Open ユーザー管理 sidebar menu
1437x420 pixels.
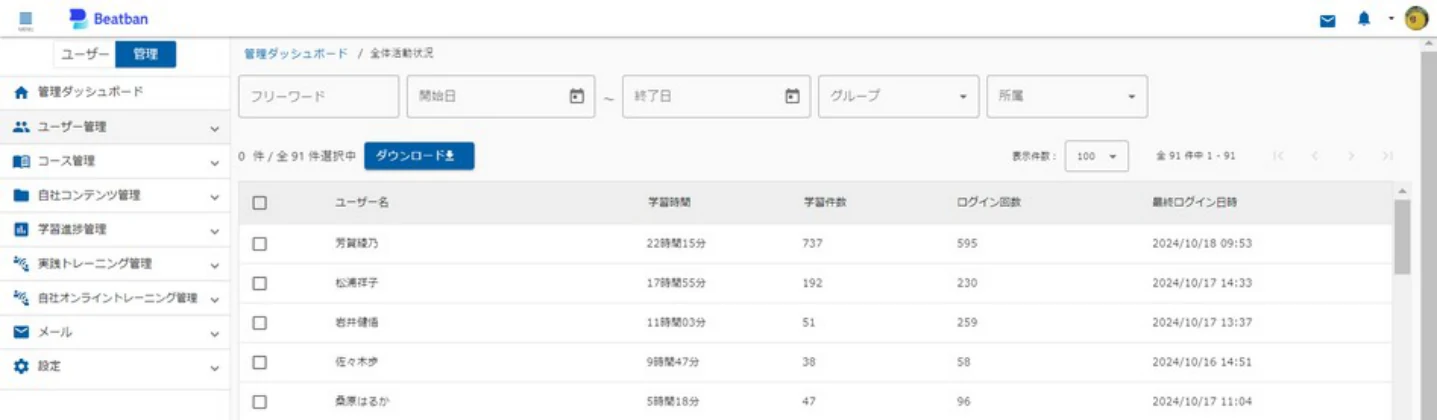click(115, 127)
